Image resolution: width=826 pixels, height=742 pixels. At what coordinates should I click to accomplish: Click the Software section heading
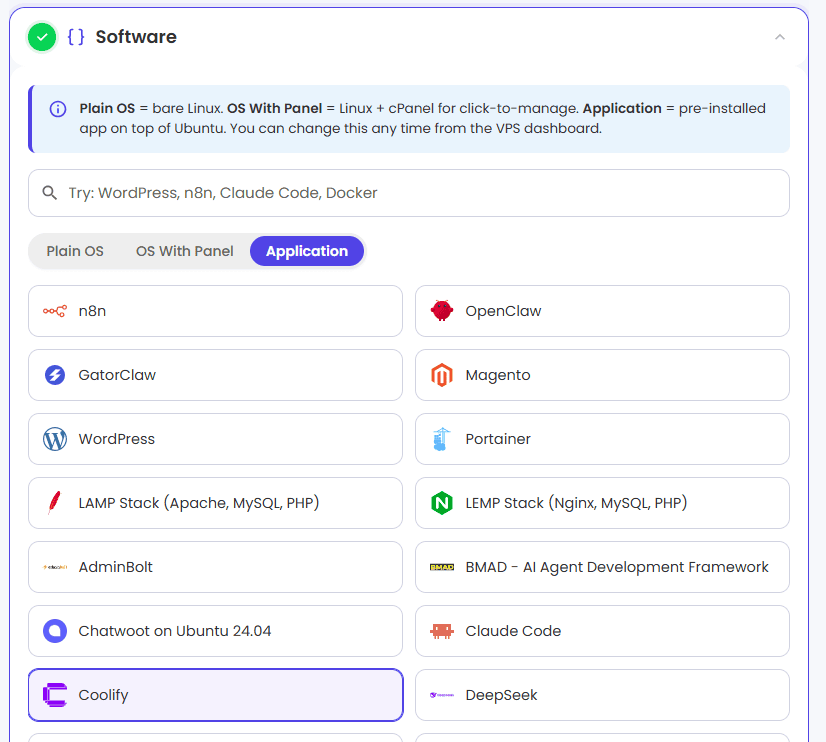(136, 37)
